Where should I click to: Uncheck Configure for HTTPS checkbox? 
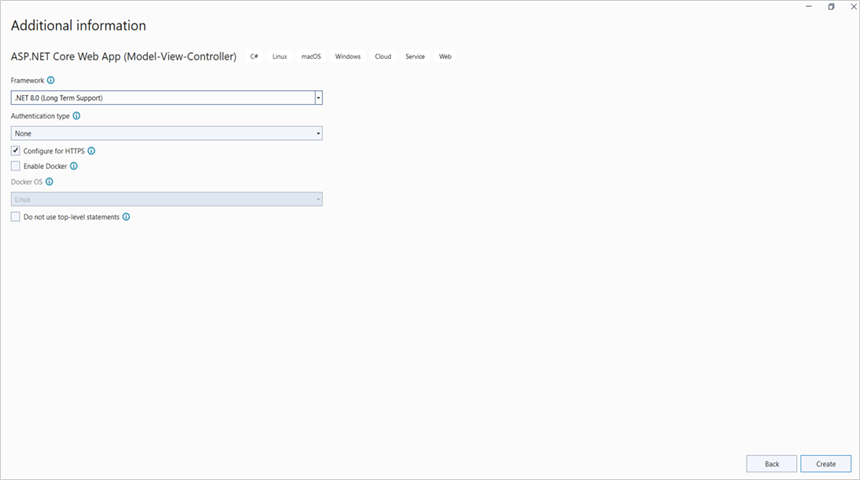pyautogui.click(x=15, y=151)
